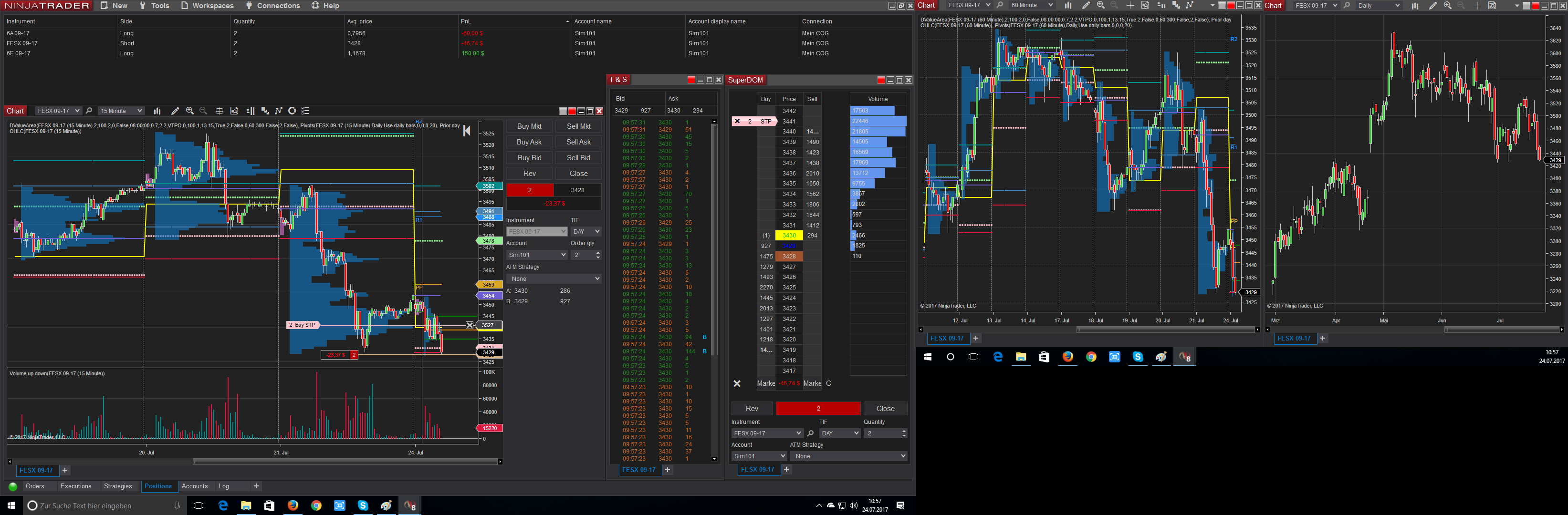
Task: Open the New menu
Action: coord(114,5)
